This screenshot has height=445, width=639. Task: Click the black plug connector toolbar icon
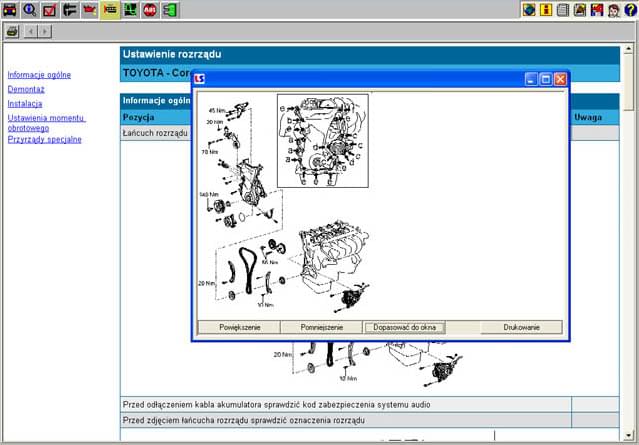pos(70,10)
